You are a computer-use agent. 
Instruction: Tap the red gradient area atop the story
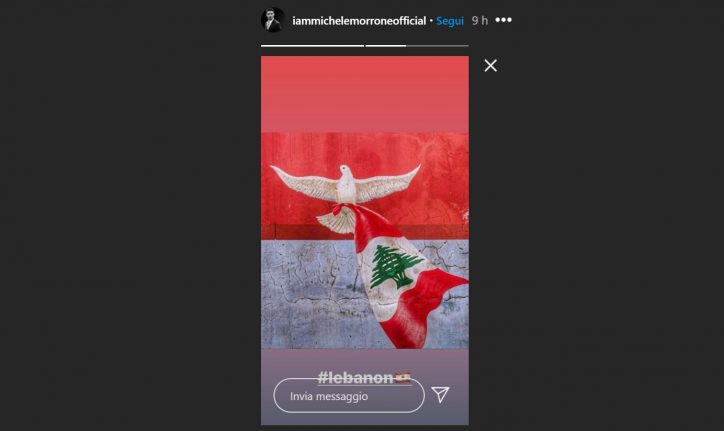point(364,94)
